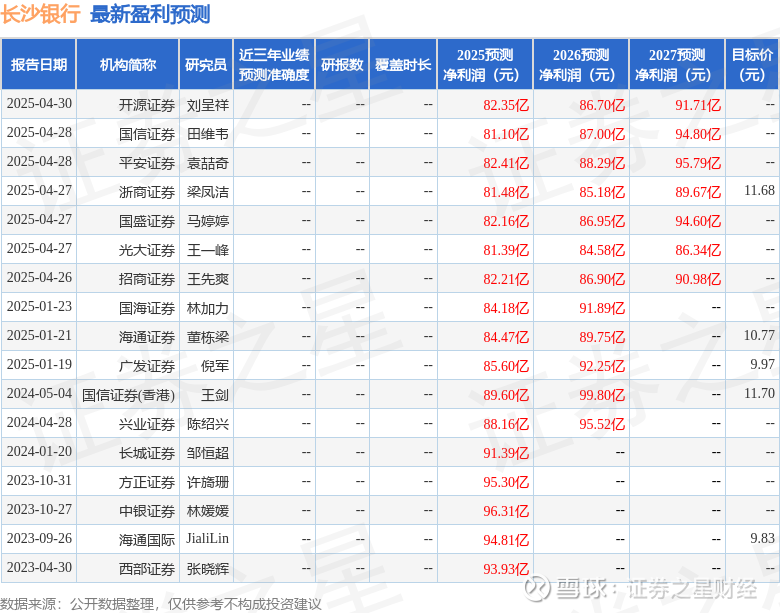Select the 报告日期 column header
780x613 pixels.
tap(38, 65)
